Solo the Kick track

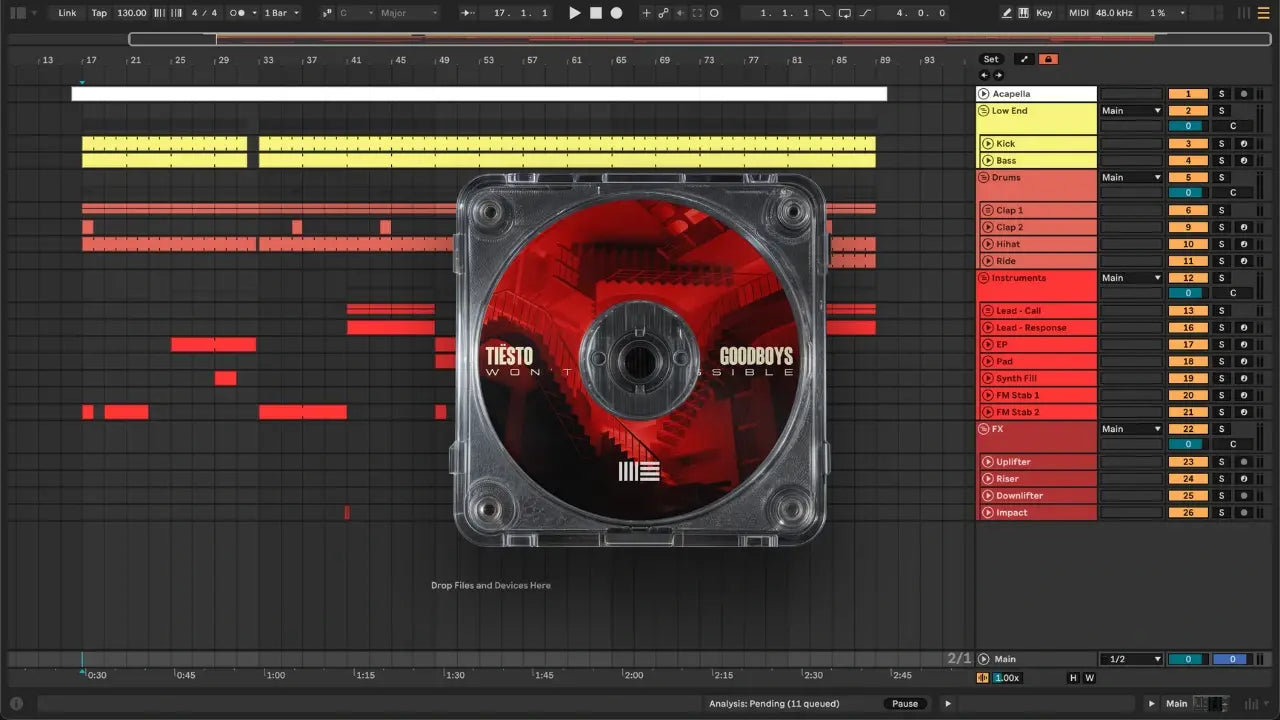[1221, 144]
